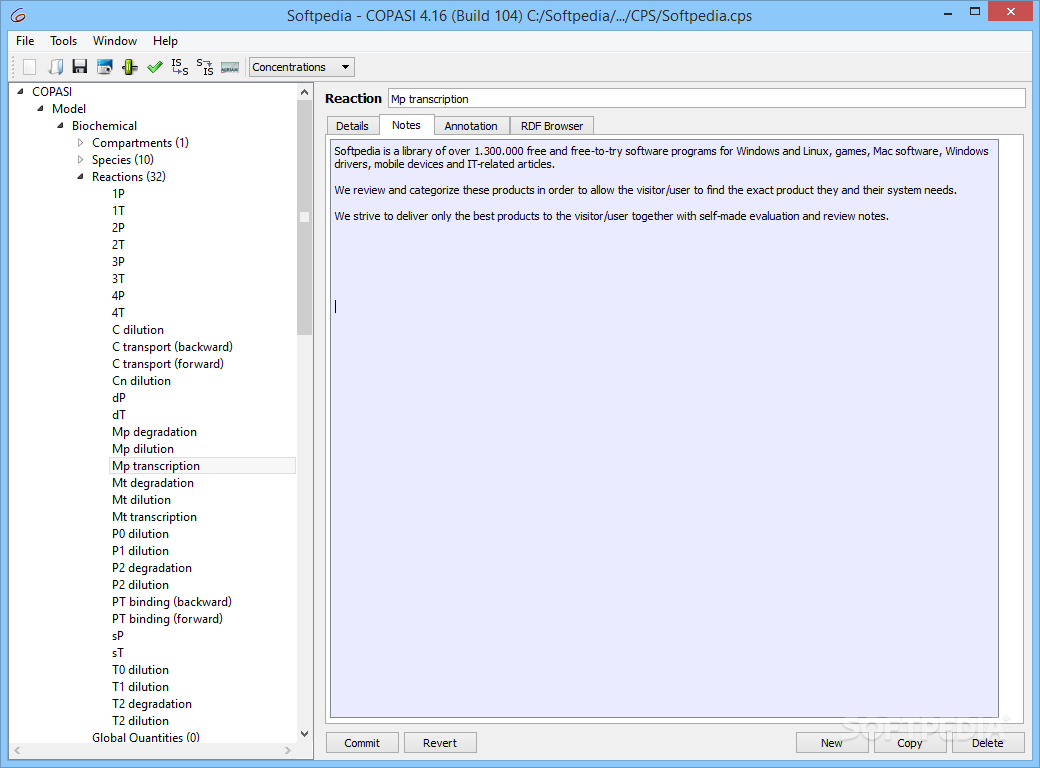Click the New reaction button
The width and height of the screenshot is (1040, 768).
[x=832, y=743]
